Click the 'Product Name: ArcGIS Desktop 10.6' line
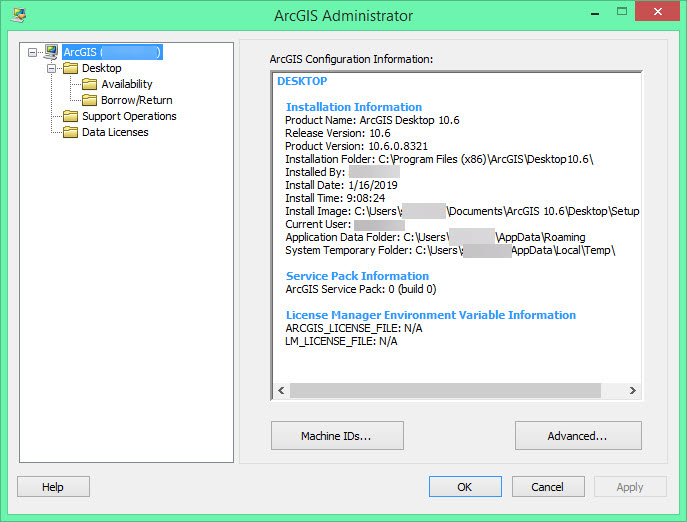Viewport: 687px width, 522px height. tap(372, 120)
